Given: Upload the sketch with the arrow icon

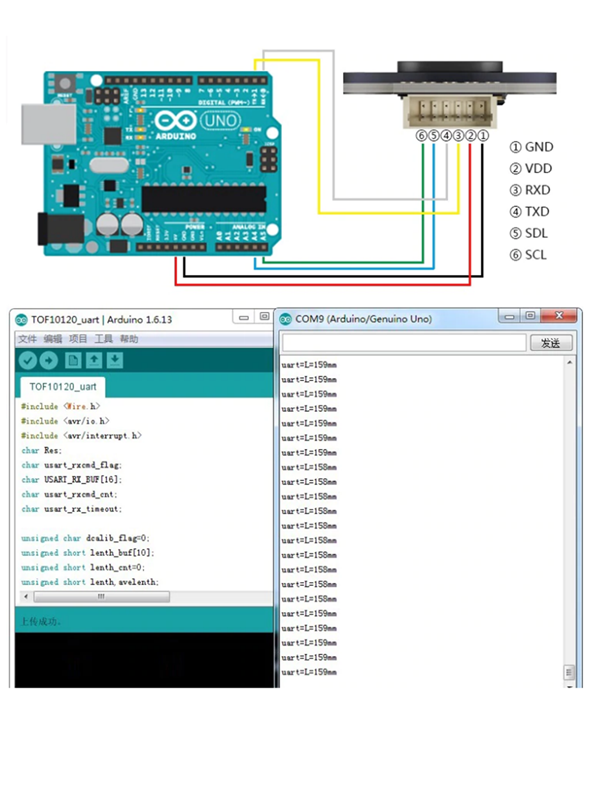Looking at the screenshot, I should point(48,360).
